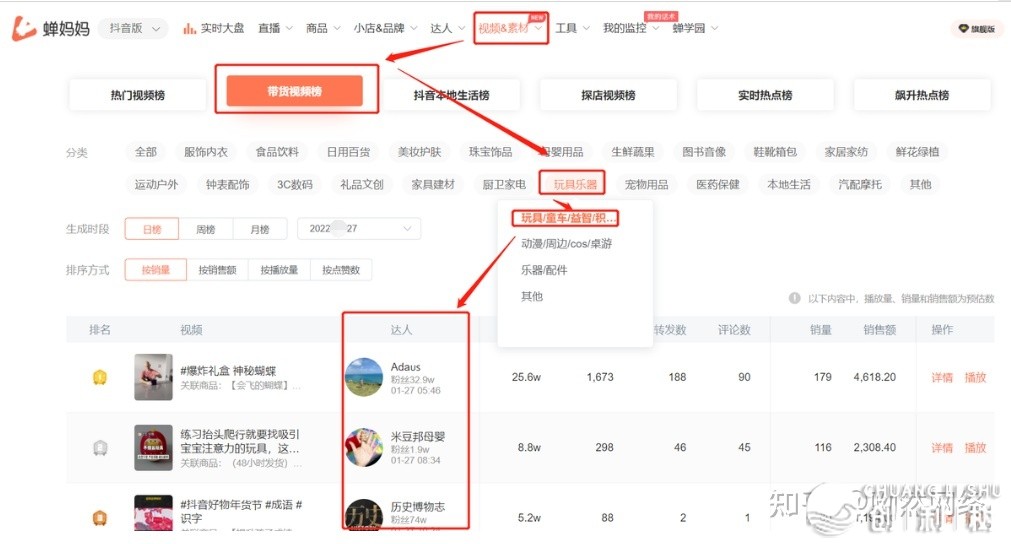Image resolution: width=1011 pixels, height=544 pixels.
Task: Select 日榜 time period
Action: [152, 229]
